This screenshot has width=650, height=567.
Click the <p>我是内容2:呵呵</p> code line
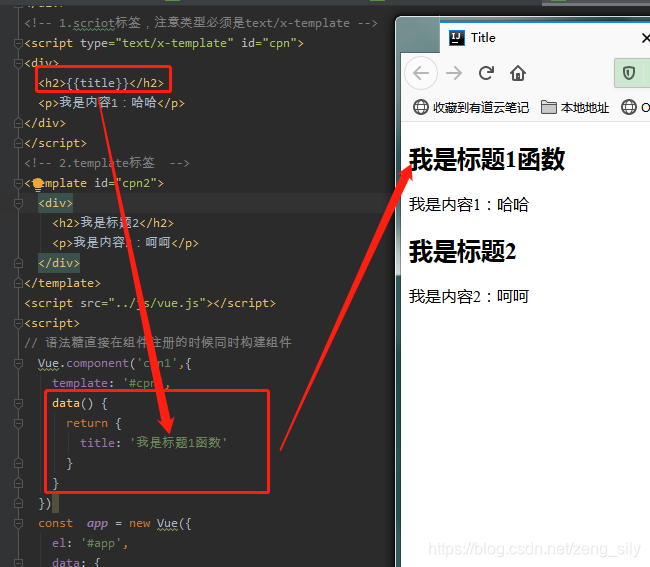point(125,243)
